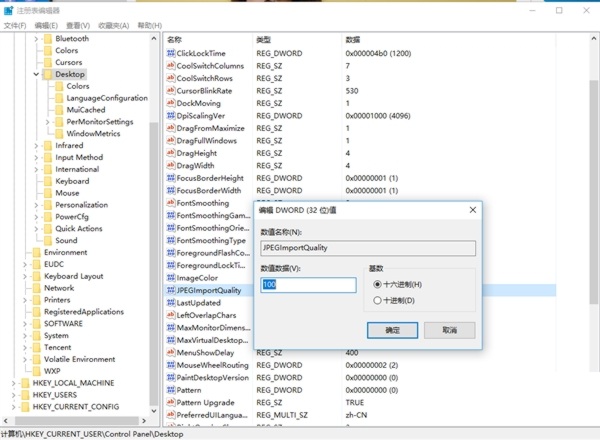Click the MouseWheelRouting DWORD icon
600x440 pixels.
[171, 365]
